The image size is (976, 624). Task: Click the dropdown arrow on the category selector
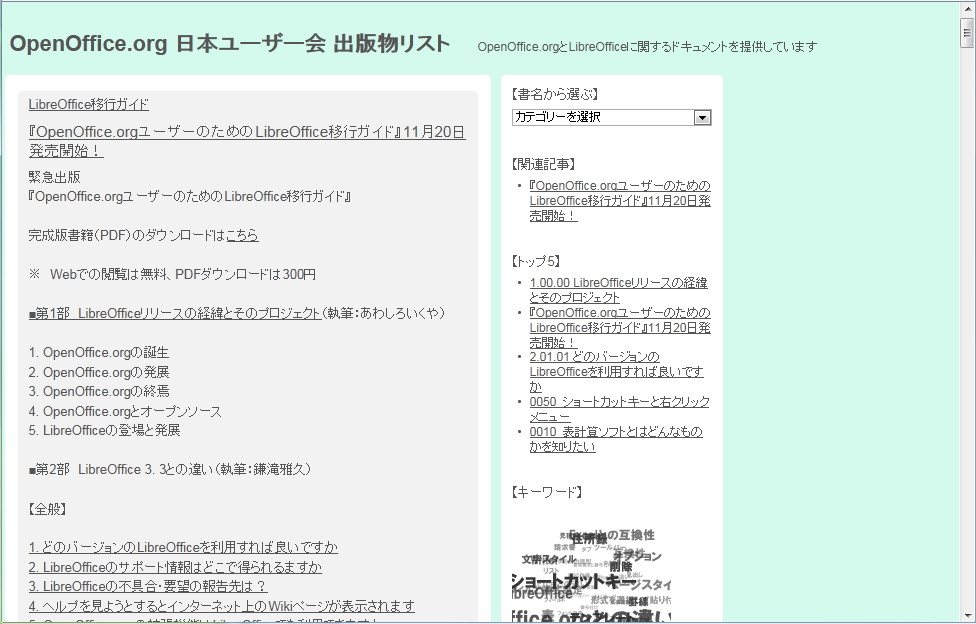pyautogui.click(x=704, y=117)
